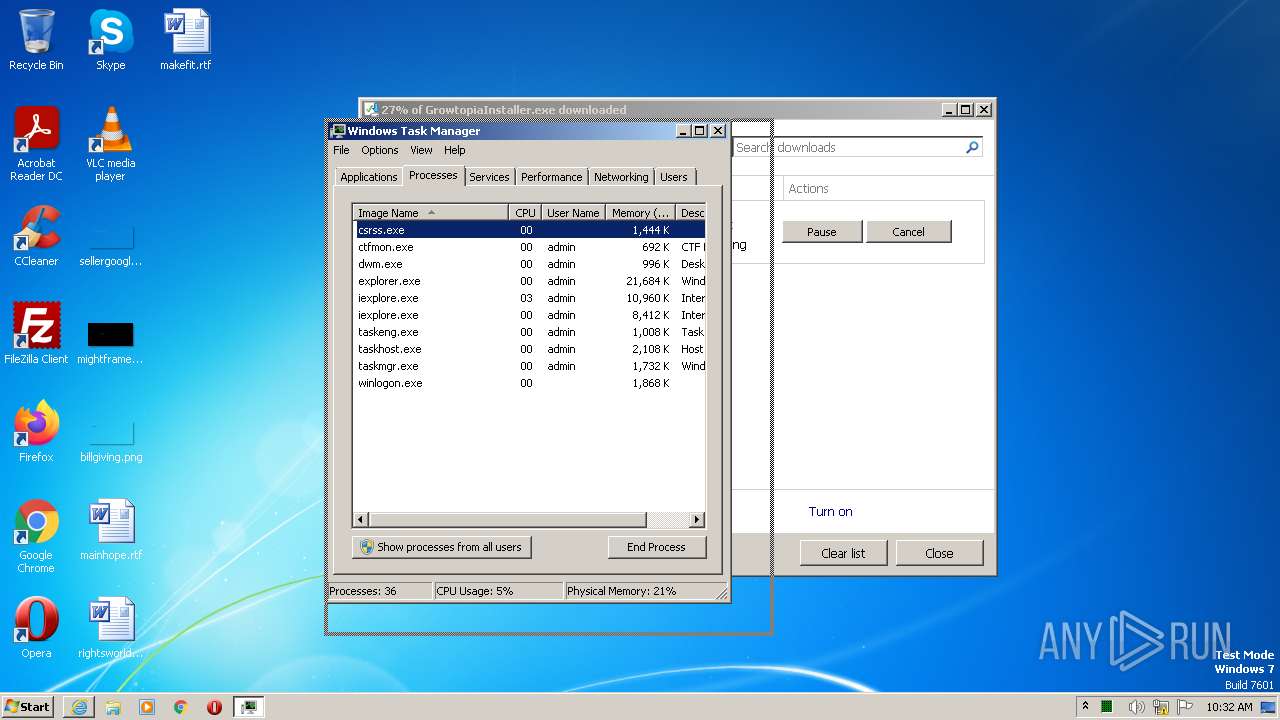The height and width of the screenshot is (720, 1280).
Task: Switch to the Services tab
Action: (x=489, y=177)
